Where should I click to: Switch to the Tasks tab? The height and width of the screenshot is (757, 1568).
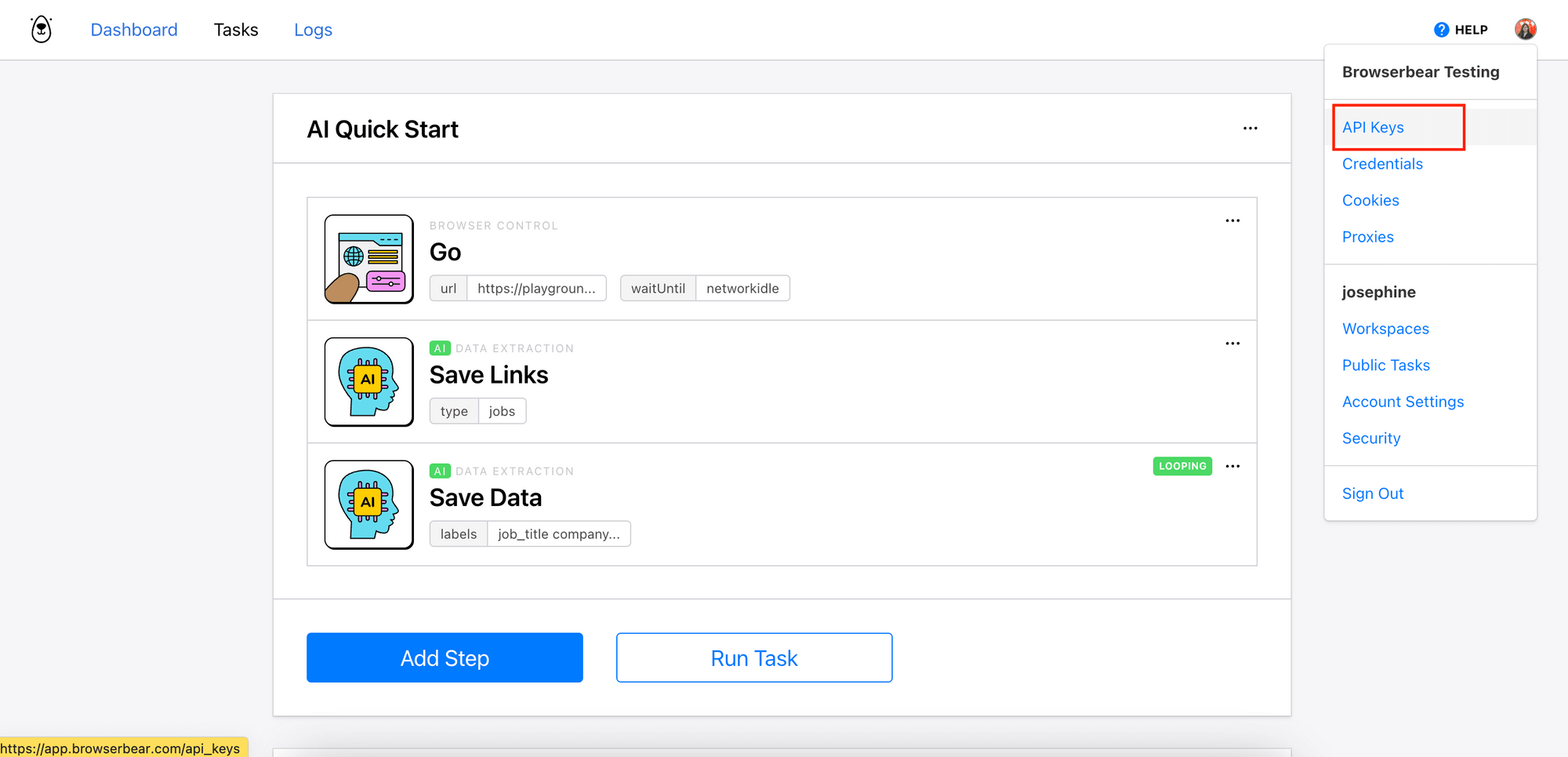[x=235, y=29]
